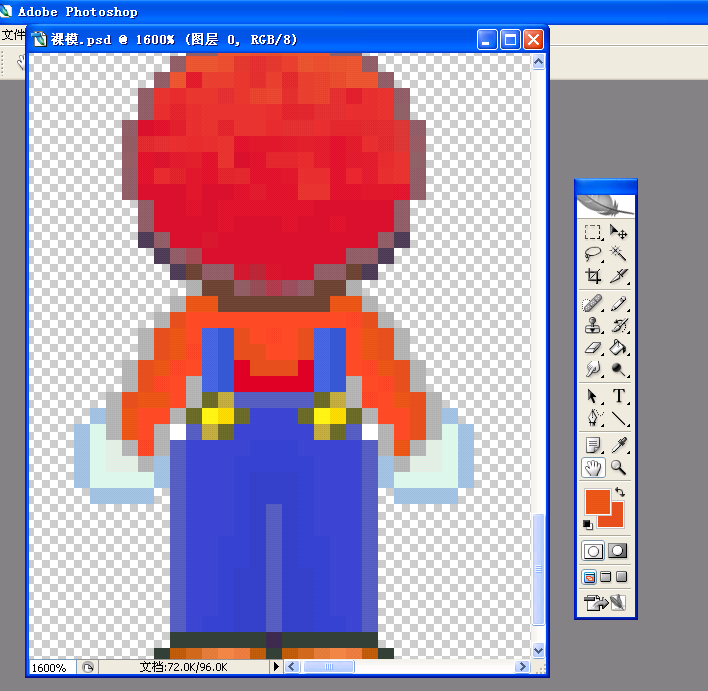This screenshot has width=708, height=691.
Task: Choose Full Screen mode
Action: pos(622,577)
